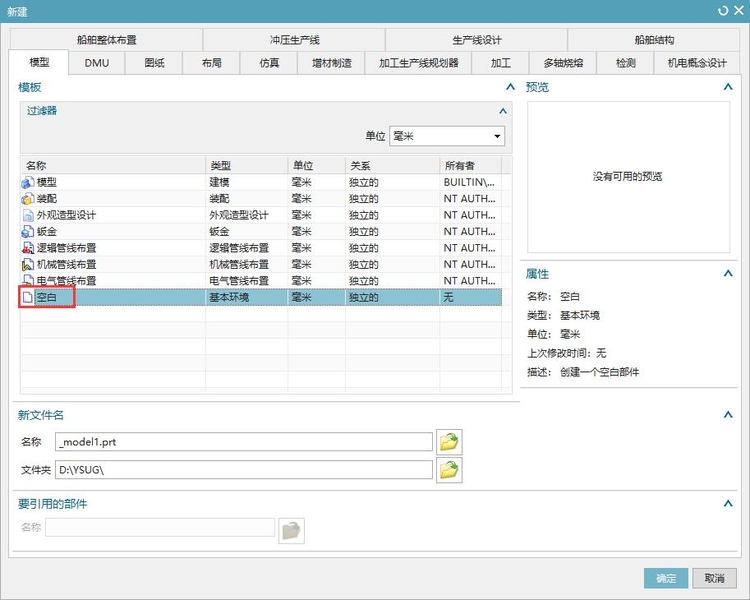Browse for folder beside the 文件夹 path
The image size is (750, 600).
point(450,469)
